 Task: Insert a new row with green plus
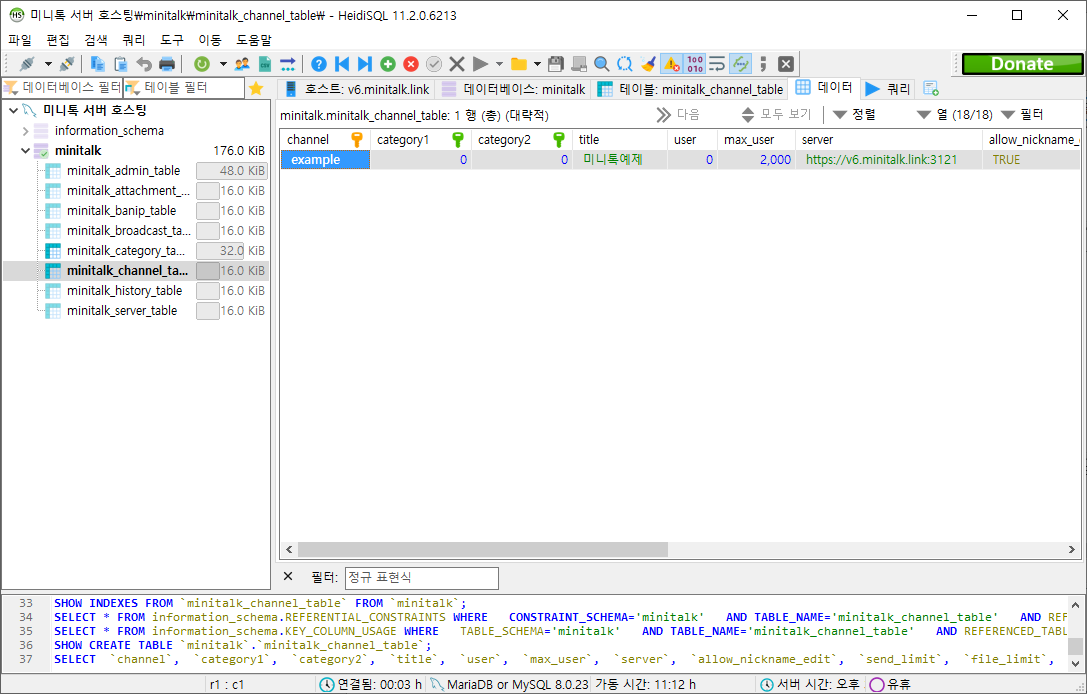(388, 64)
